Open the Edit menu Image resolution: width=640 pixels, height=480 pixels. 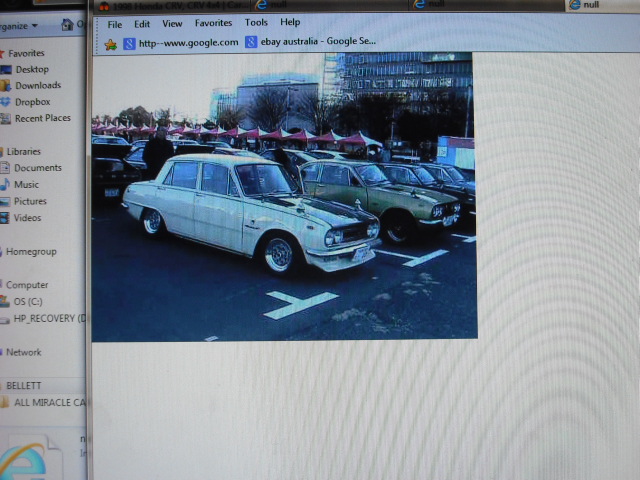tap(142, 23)
